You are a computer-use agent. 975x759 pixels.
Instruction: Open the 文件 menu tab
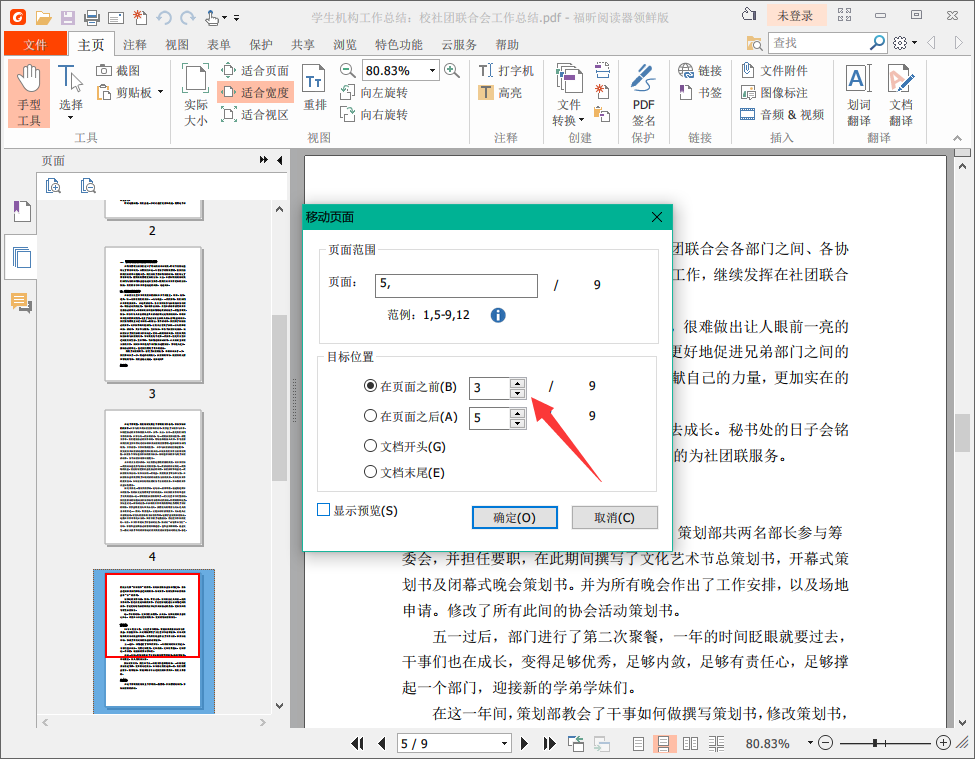[x=35, y=45]
